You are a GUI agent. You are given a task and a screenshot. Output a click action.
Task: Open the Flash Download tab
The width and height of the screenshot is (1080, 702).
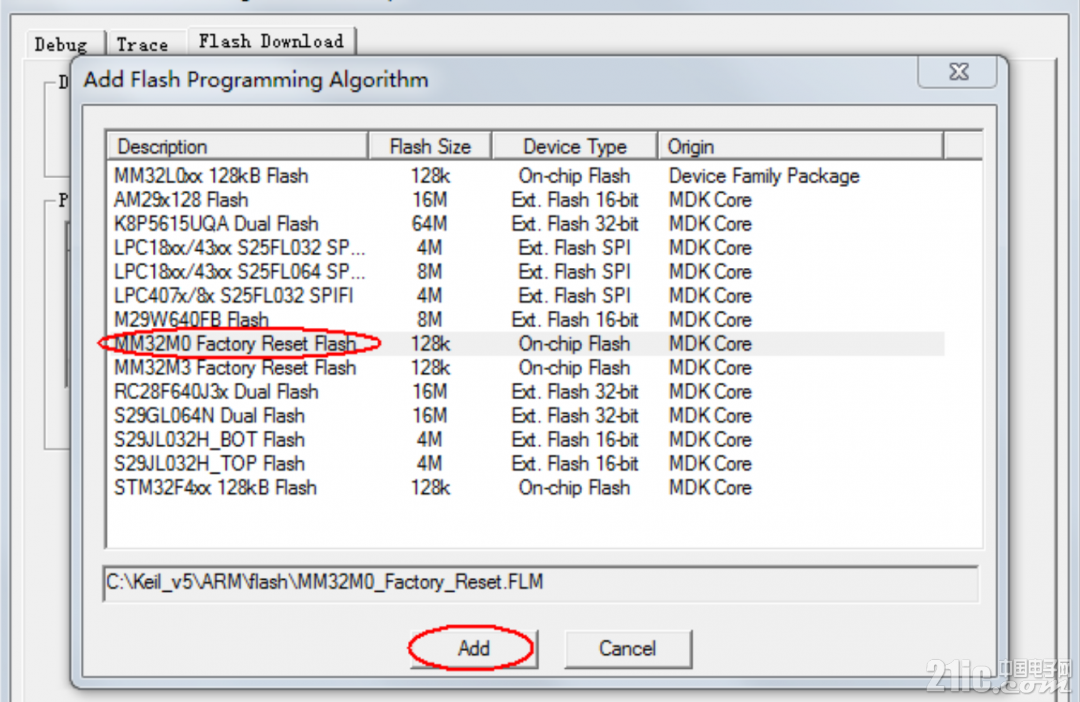(x=271, y=41)
